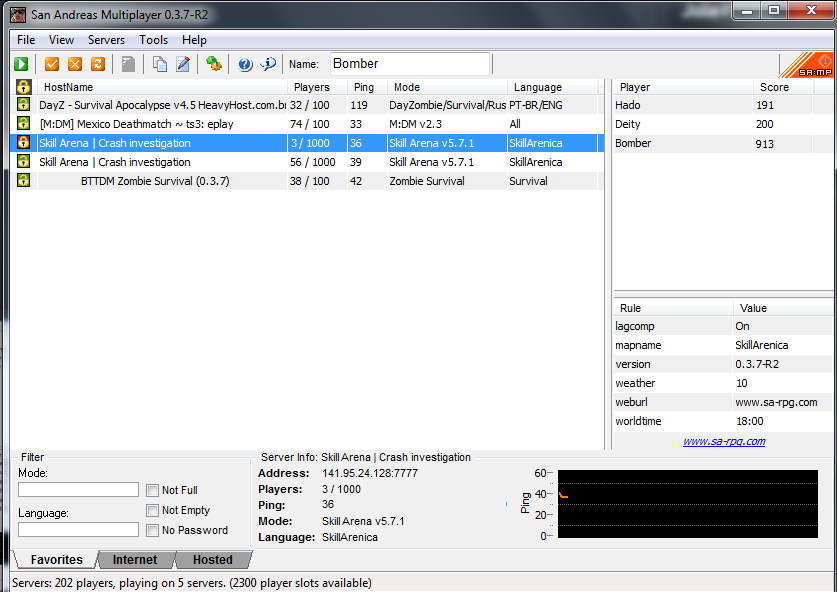Click the Copy Server Info icon
This screenshot has width=837, height=592.
[160, 64]
